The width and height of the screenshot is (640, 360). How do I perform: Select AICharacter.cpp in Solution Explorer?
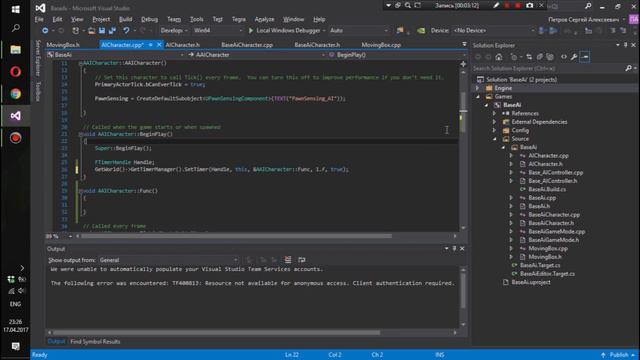(548, 156)
